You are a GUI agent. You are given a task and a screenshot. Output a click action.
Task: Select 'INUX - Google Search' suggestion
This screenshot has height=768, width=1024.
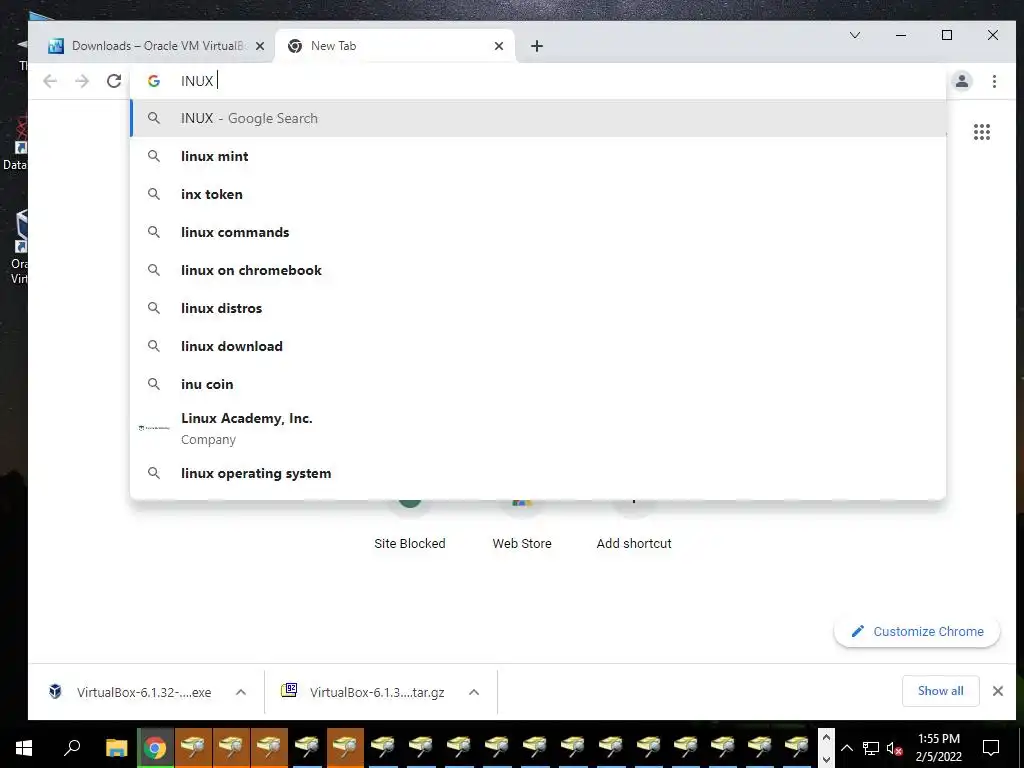(x=538, y=118)
